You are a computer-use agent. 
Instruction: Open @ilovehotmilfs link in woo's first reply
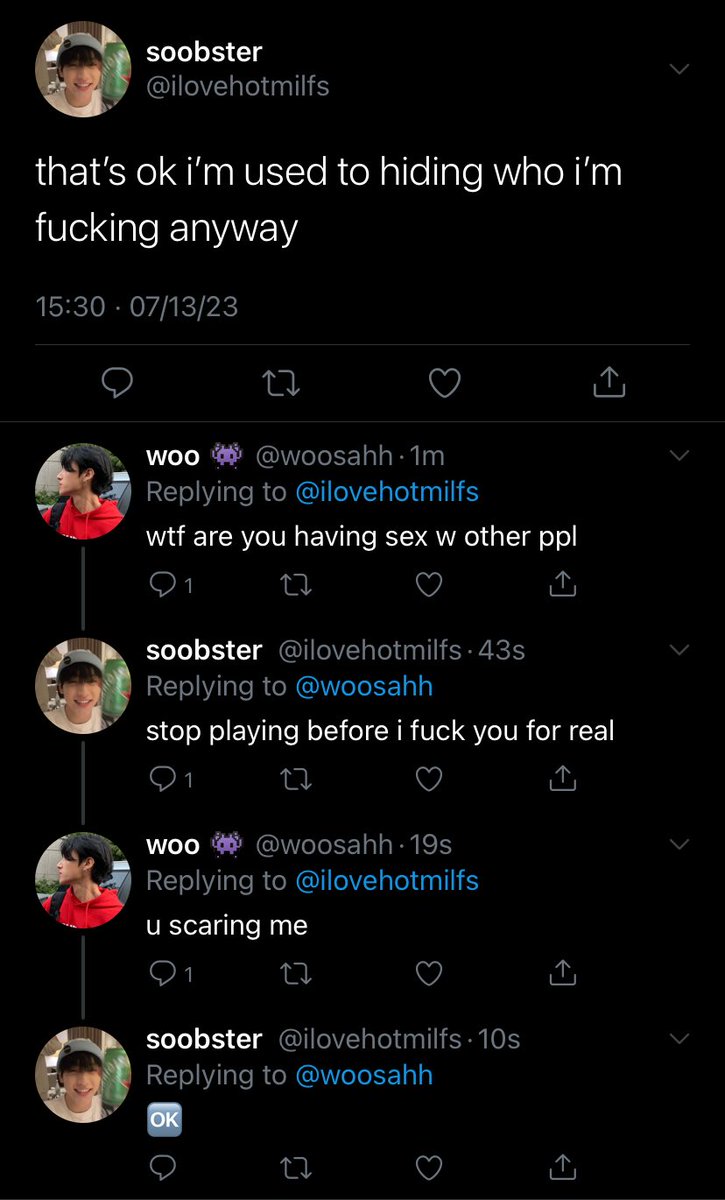point(387,492)
